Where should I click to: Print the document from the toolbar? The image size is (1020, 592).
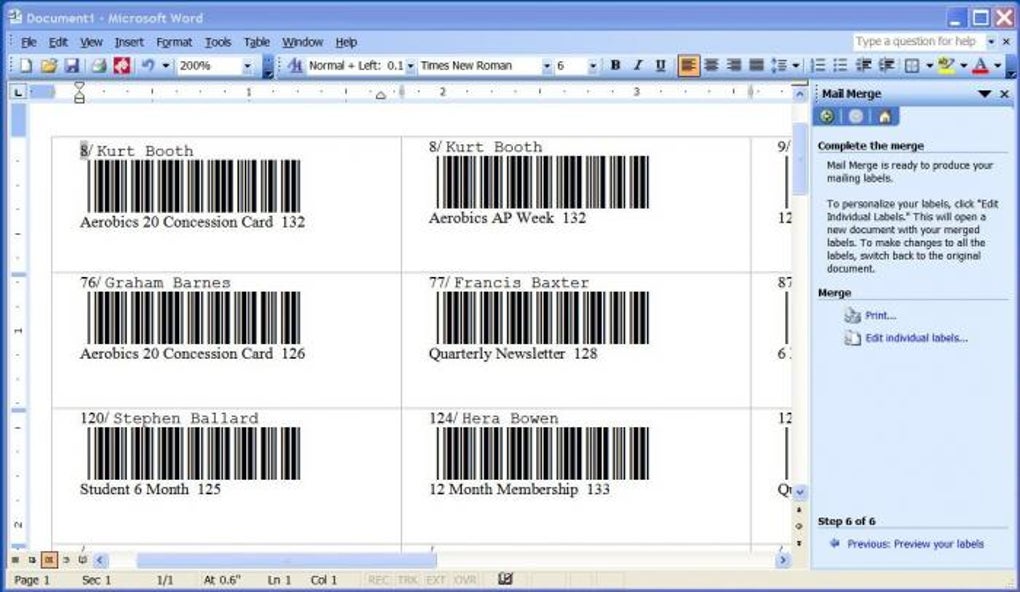coord(98,66)
